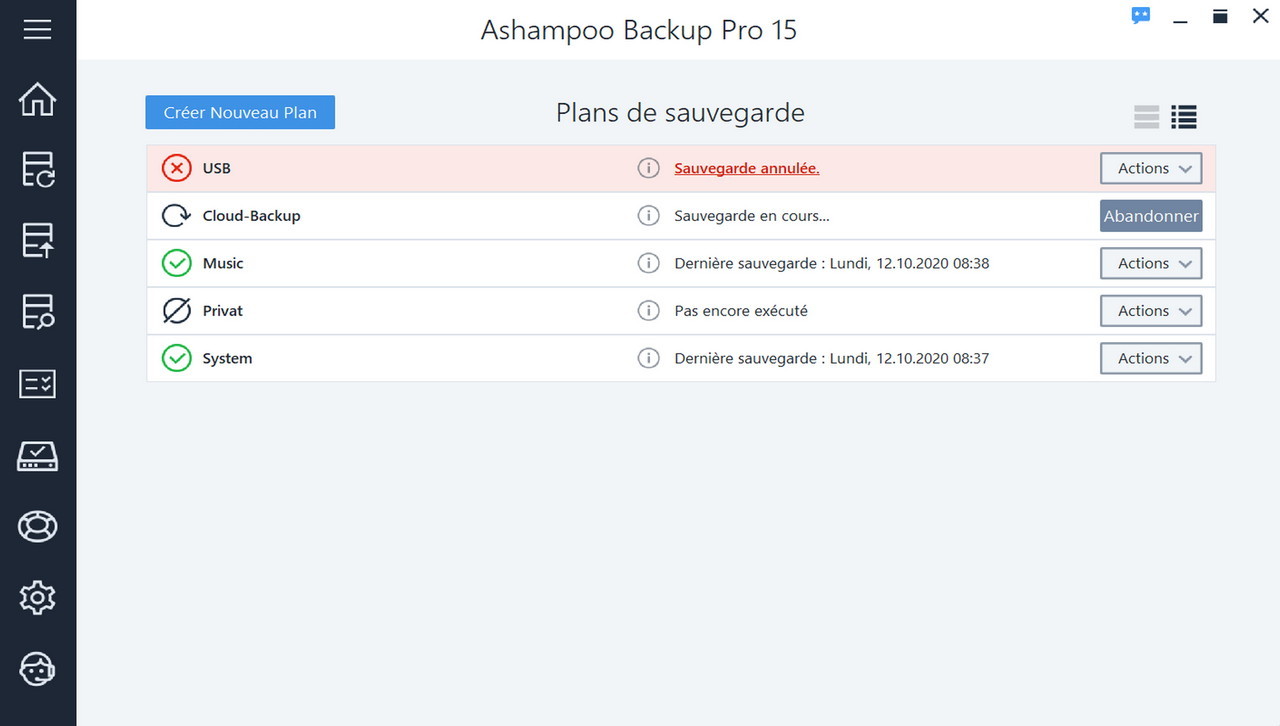
Task: Open the backup plans sidebar icon
Action: pos(37,170)
